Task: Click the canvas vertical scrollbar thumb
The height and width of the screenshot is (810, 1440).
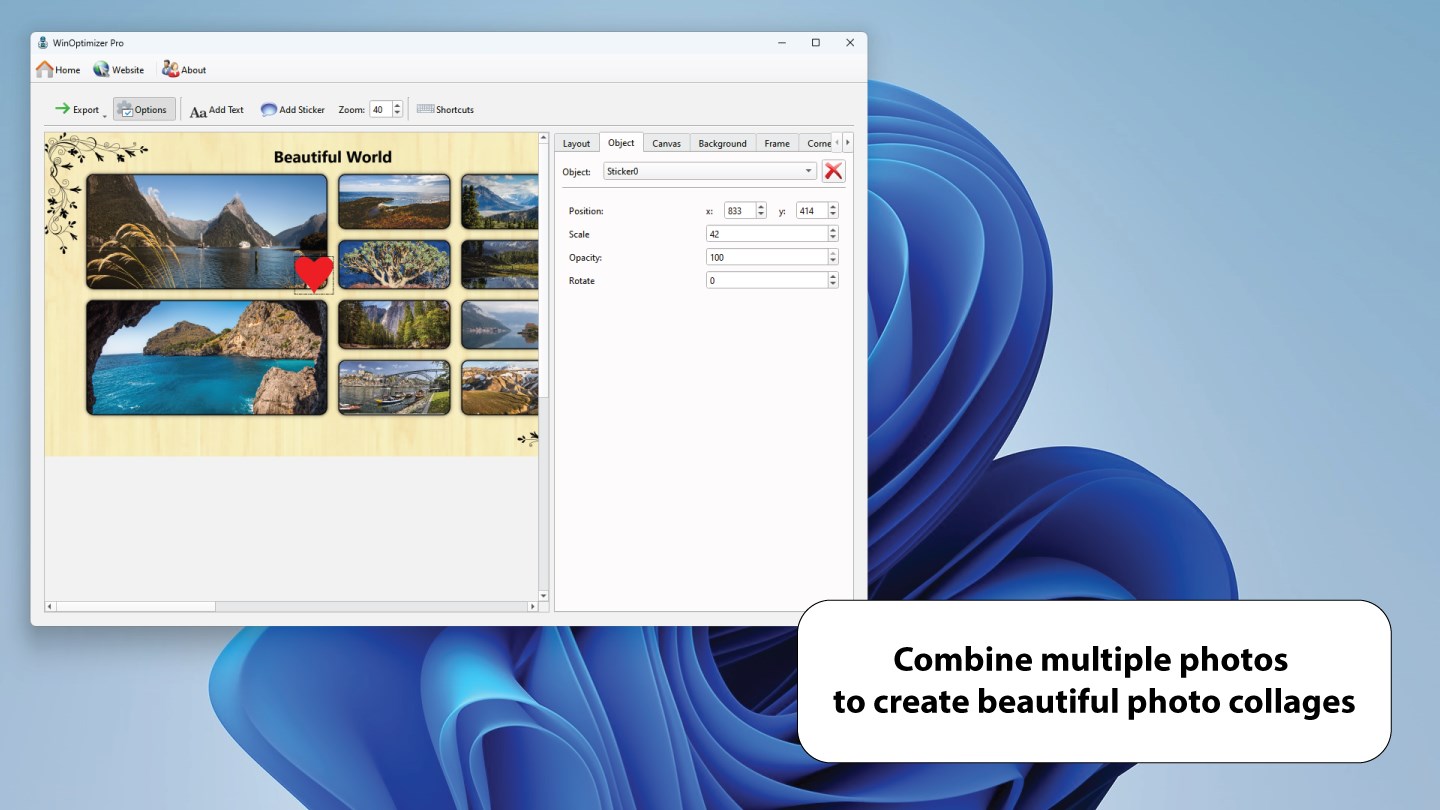Action: pos(544,270)
